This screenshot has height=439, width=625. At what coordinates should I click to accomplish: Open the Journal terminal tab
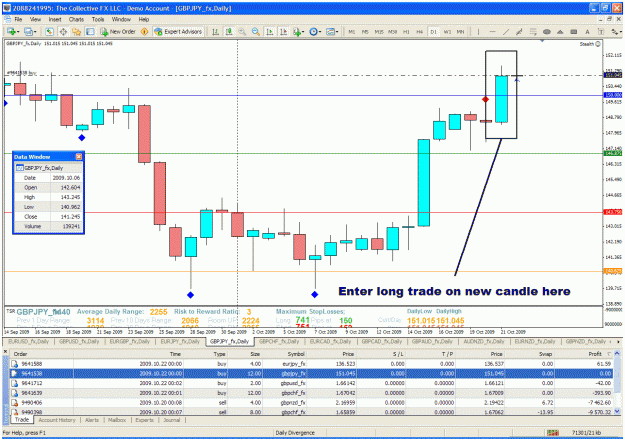(171, 420)
